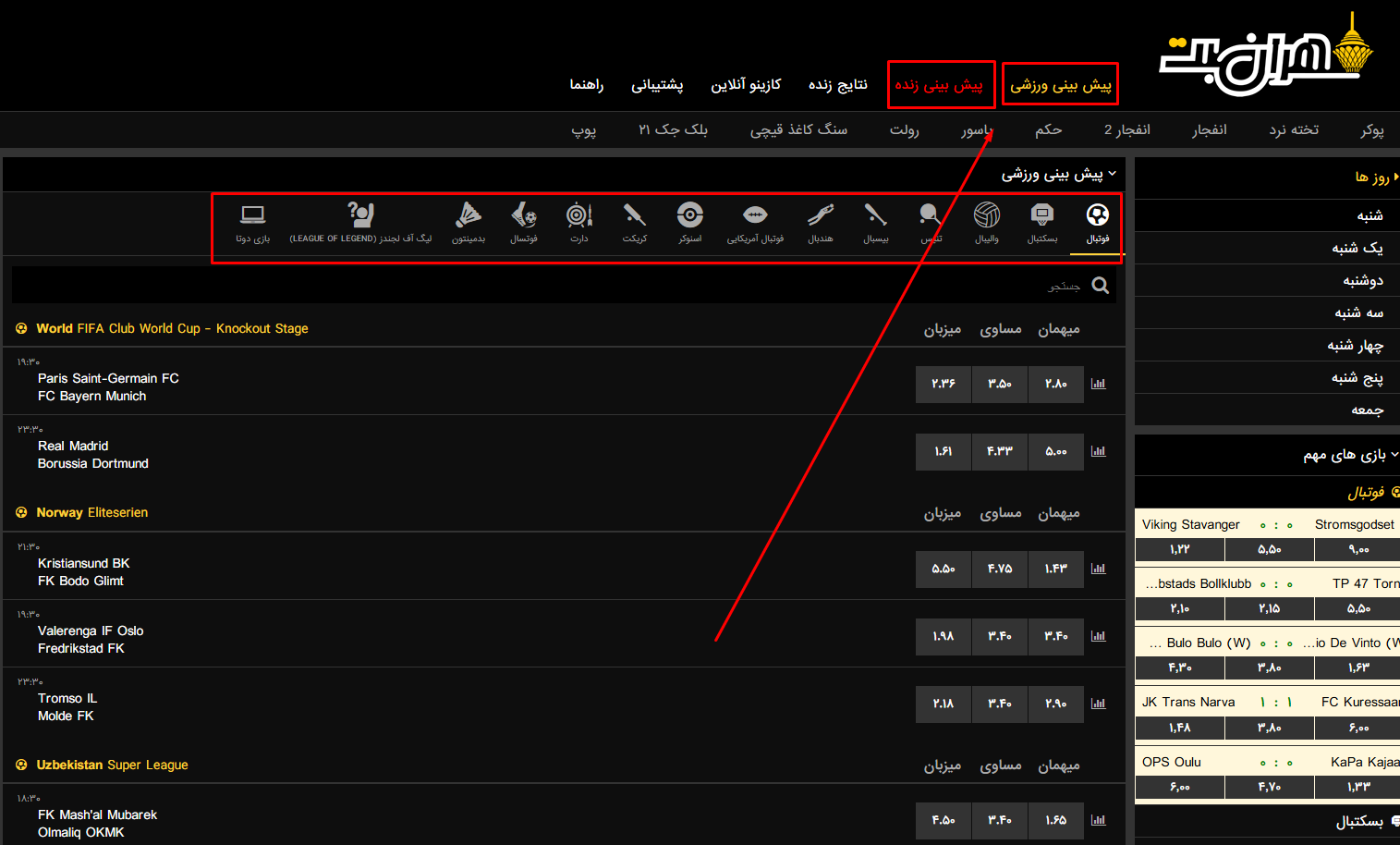Open رولت roulette game link

tap(905, 130)
